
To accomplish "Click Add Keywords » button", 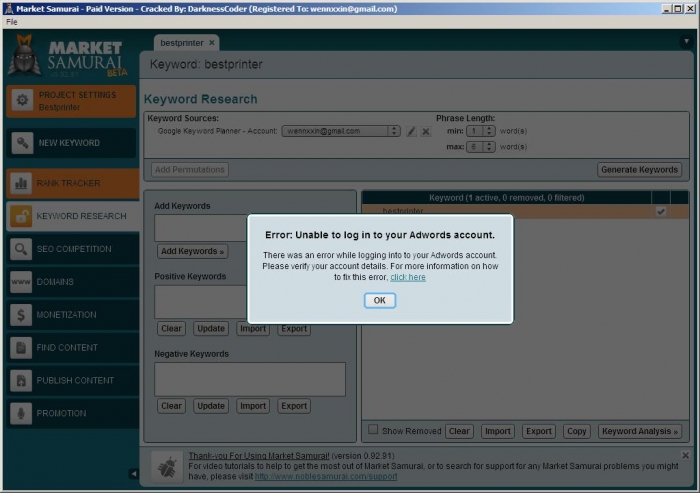I will (x=192, y=251).
